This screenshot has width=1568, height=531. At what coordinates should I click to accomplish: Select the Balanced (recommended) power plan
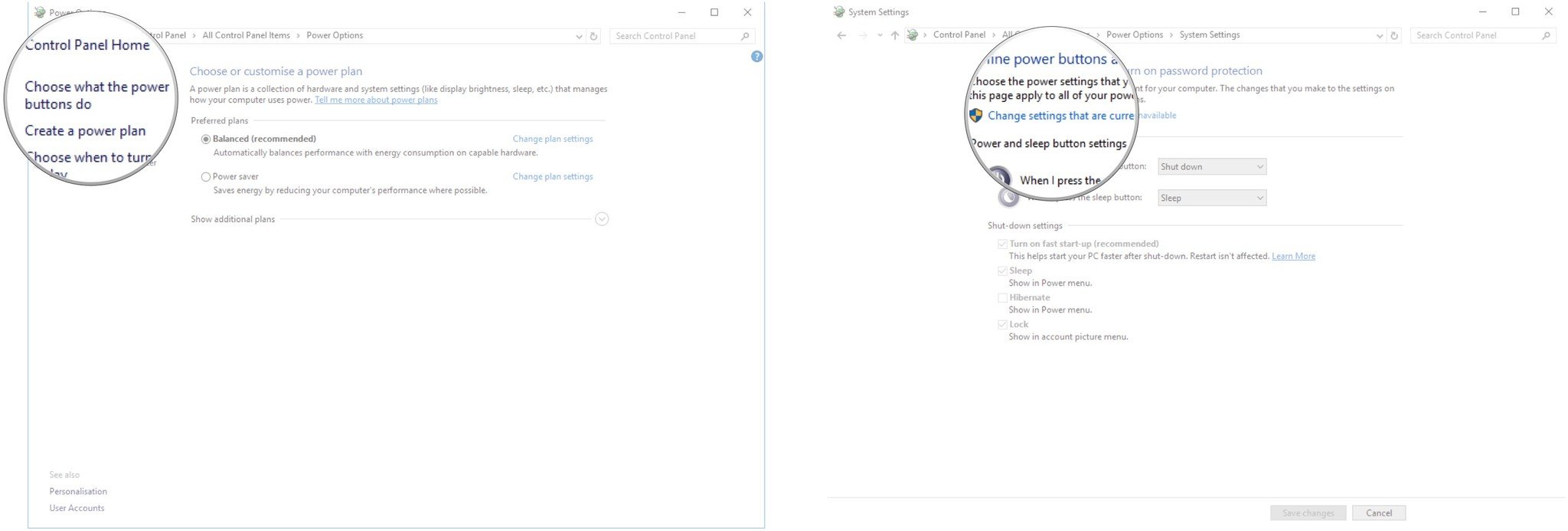[205, 139]
